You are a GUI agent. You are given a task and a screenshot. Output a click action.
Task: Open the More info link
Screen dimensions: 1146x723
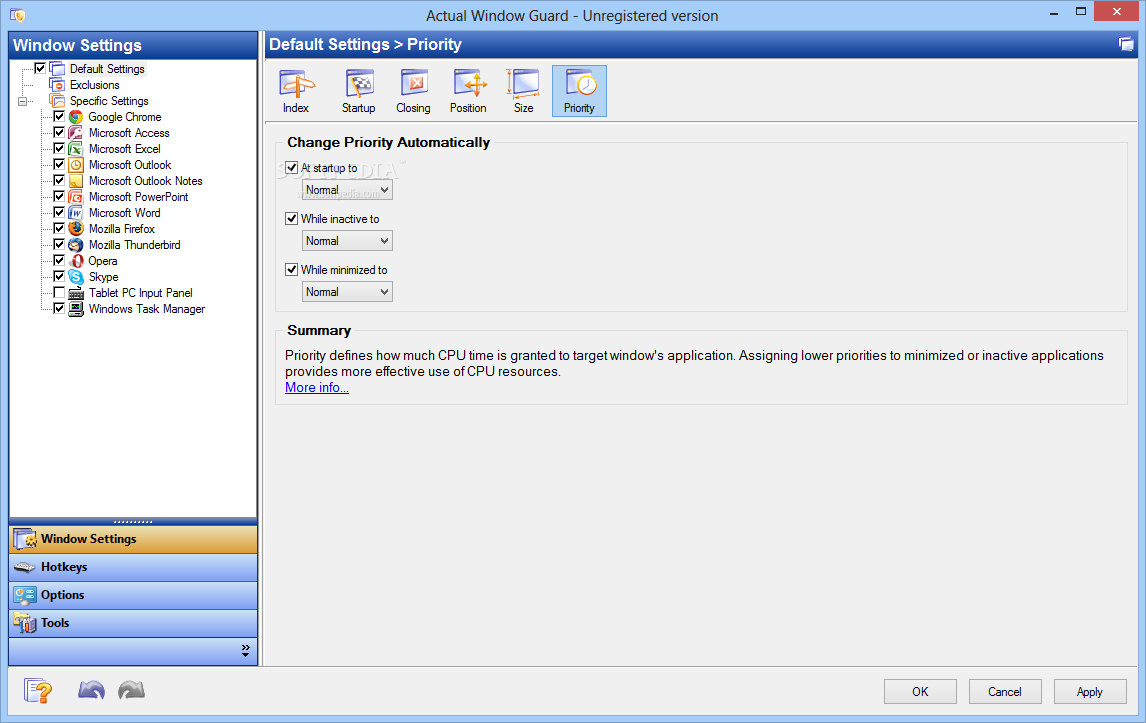click(316, 388)
